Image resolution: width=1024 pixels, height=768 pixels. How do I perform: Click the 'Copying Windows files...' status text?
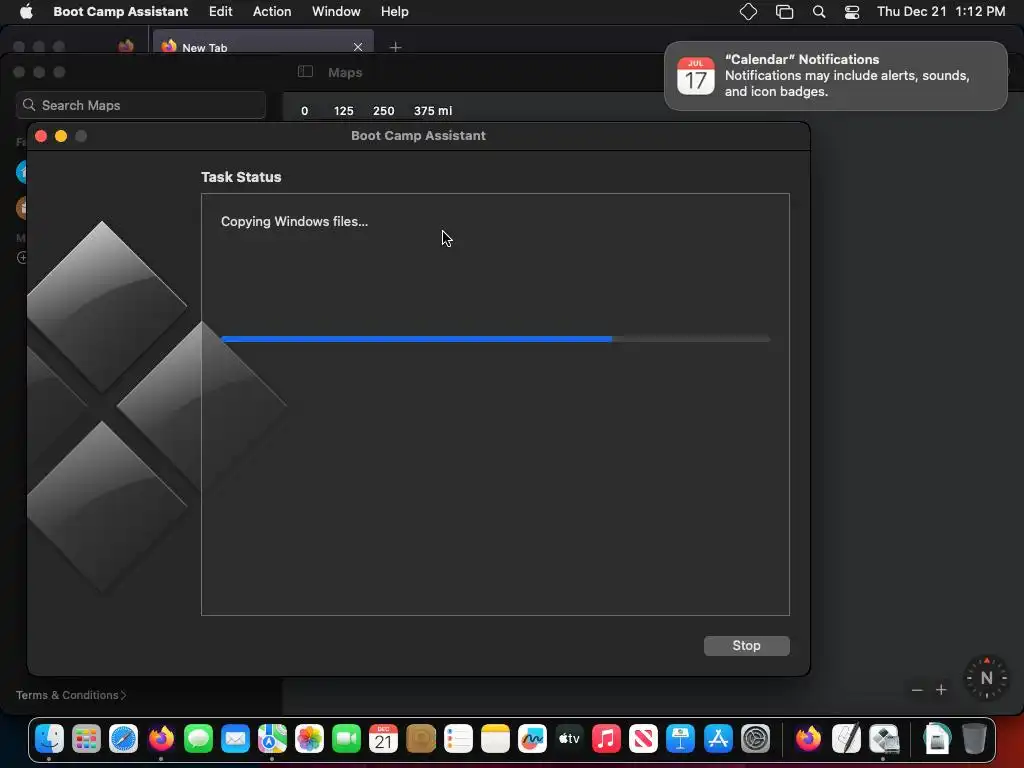point(294,221)
